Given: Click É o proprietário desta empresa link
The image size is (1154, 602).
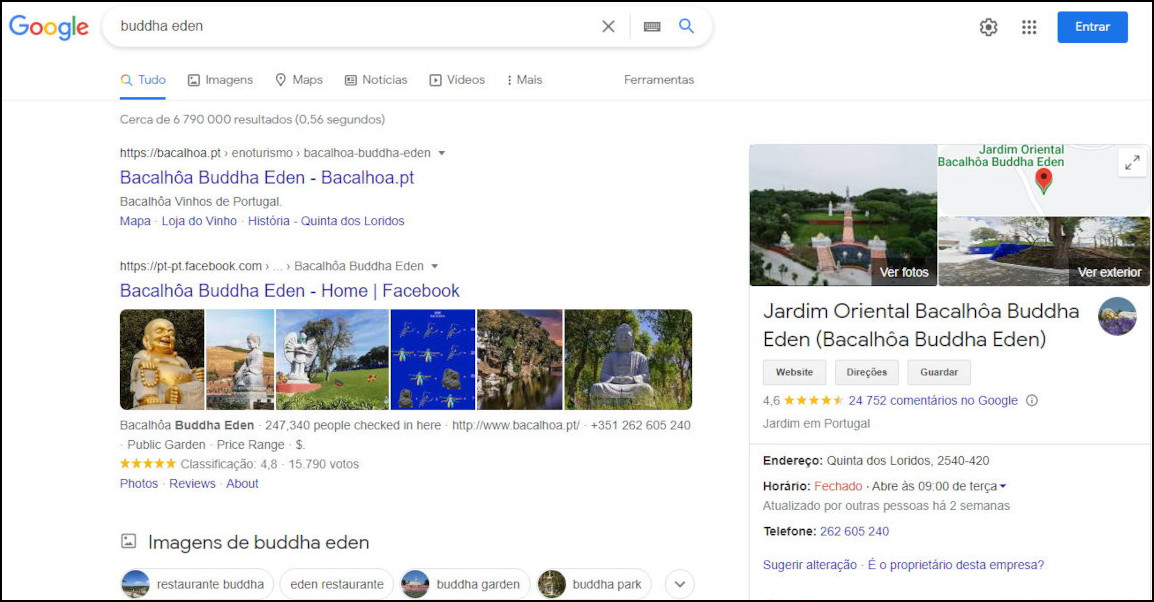Looking at the screenshot, I should pos(956,565).
